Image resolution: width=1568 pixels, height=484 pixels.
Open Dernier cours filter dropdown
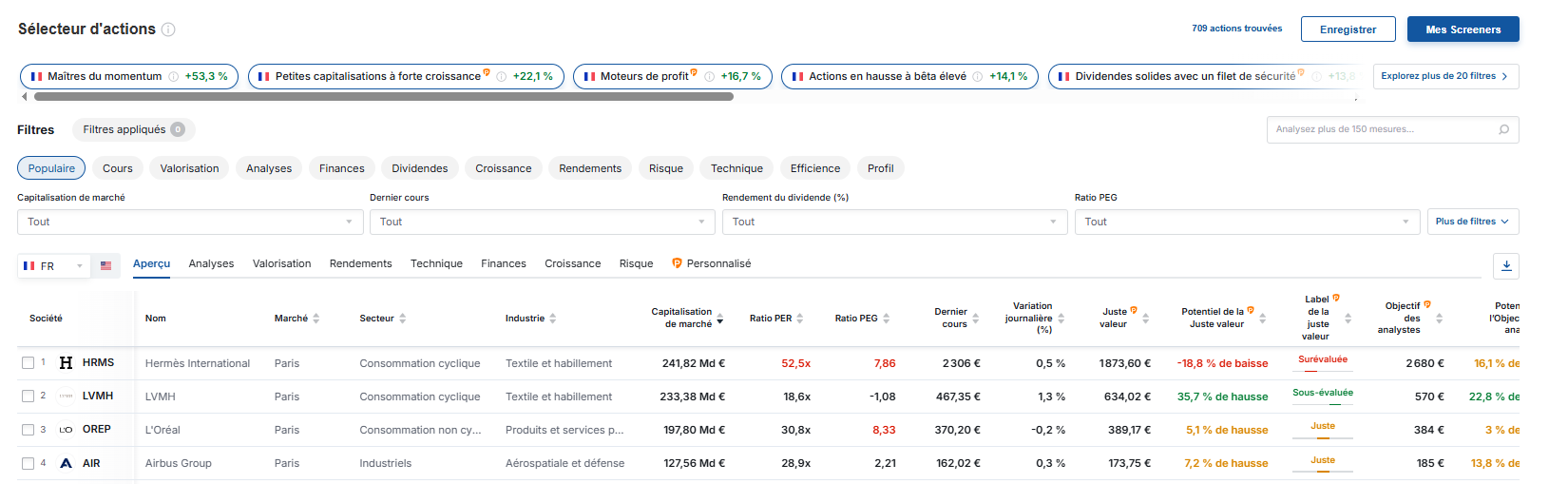coord(543,222)
